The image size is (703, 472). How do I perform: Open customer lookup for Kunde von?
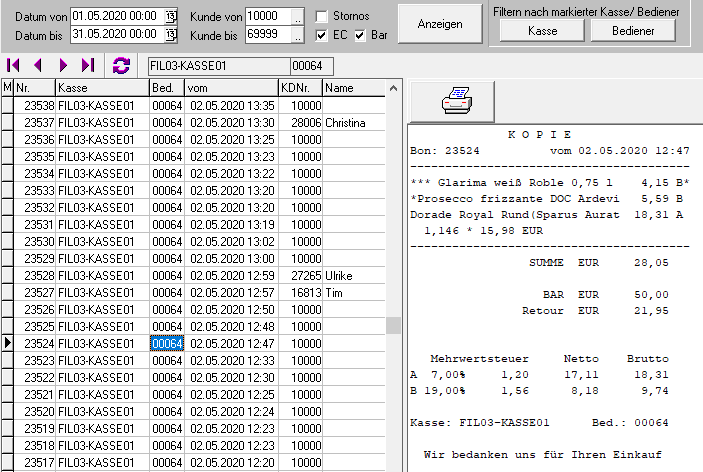coord(298,17)
